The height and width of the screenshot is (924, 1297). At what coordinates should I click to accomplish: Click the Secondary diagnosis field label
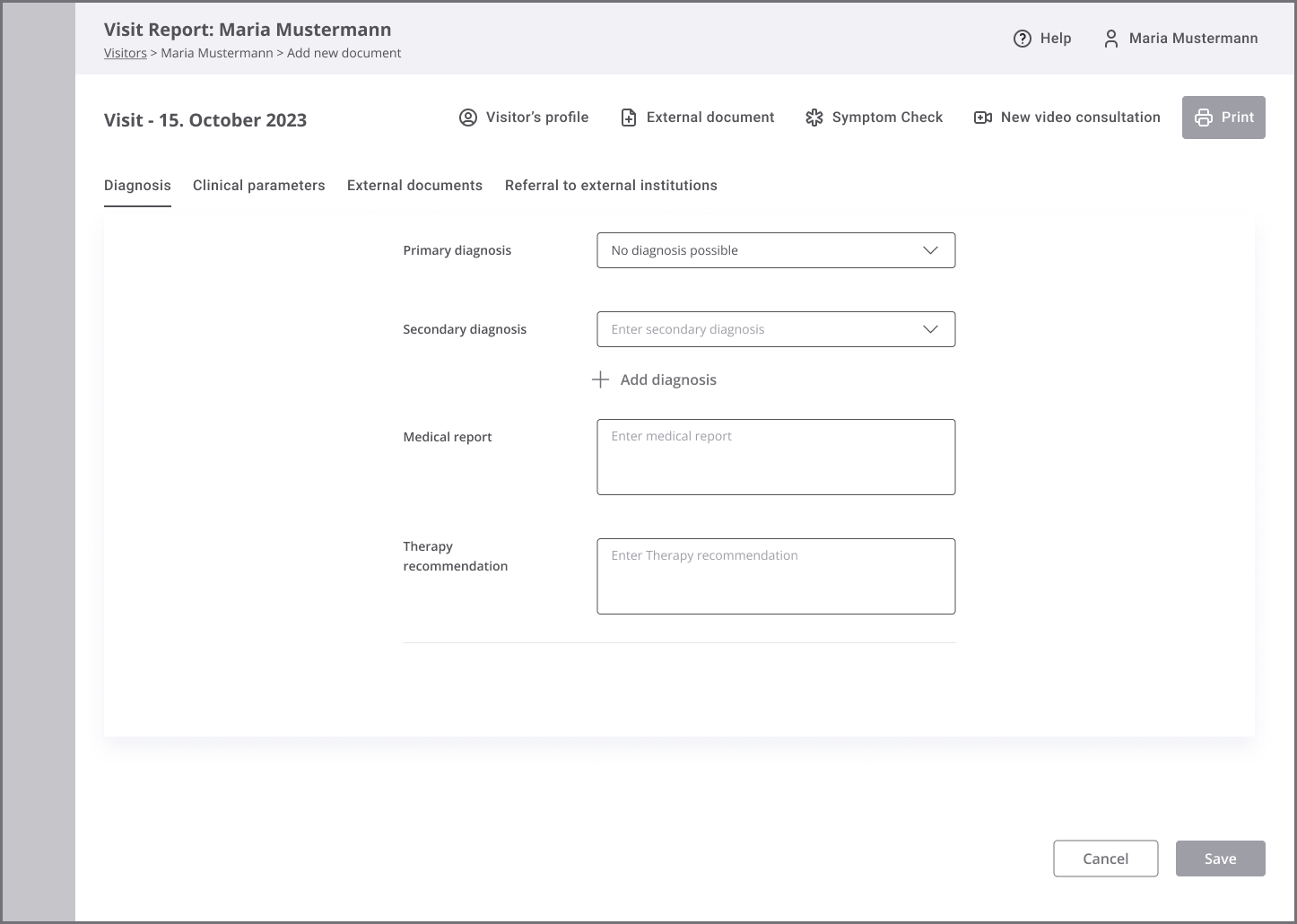click(465, 329)
